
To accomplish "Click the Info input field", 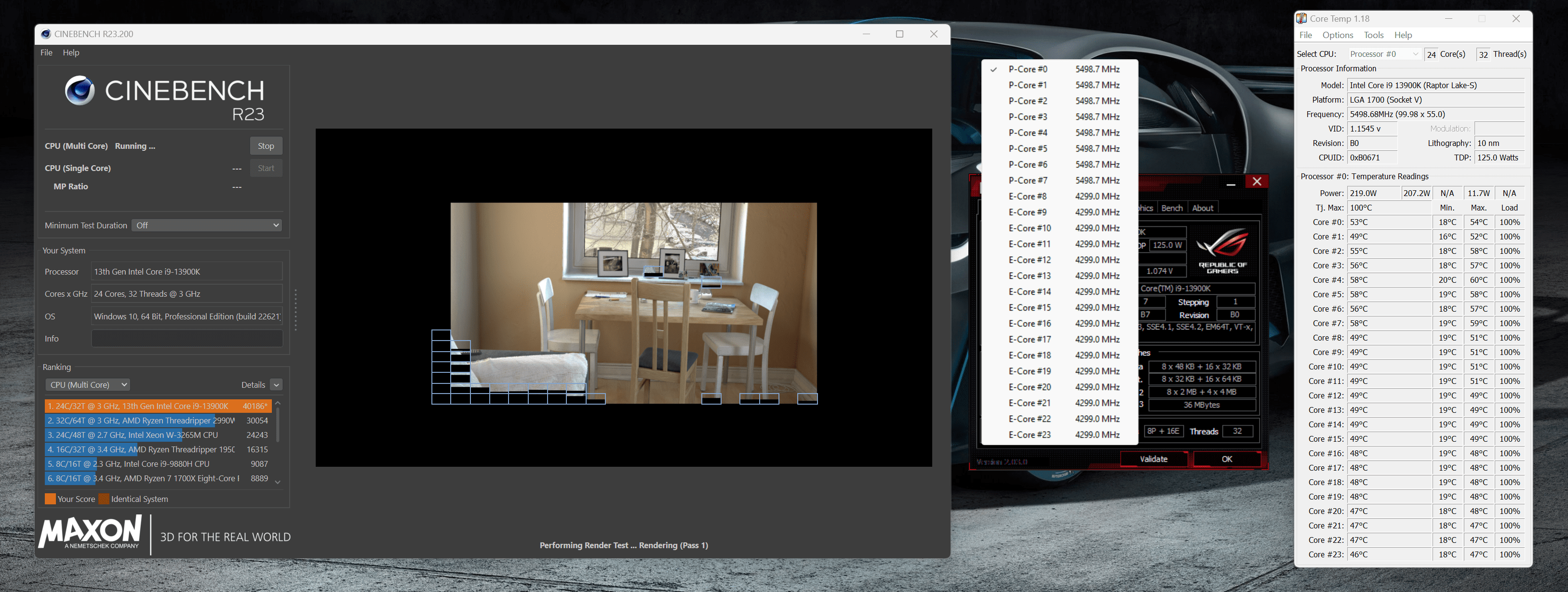I will 187,339.
